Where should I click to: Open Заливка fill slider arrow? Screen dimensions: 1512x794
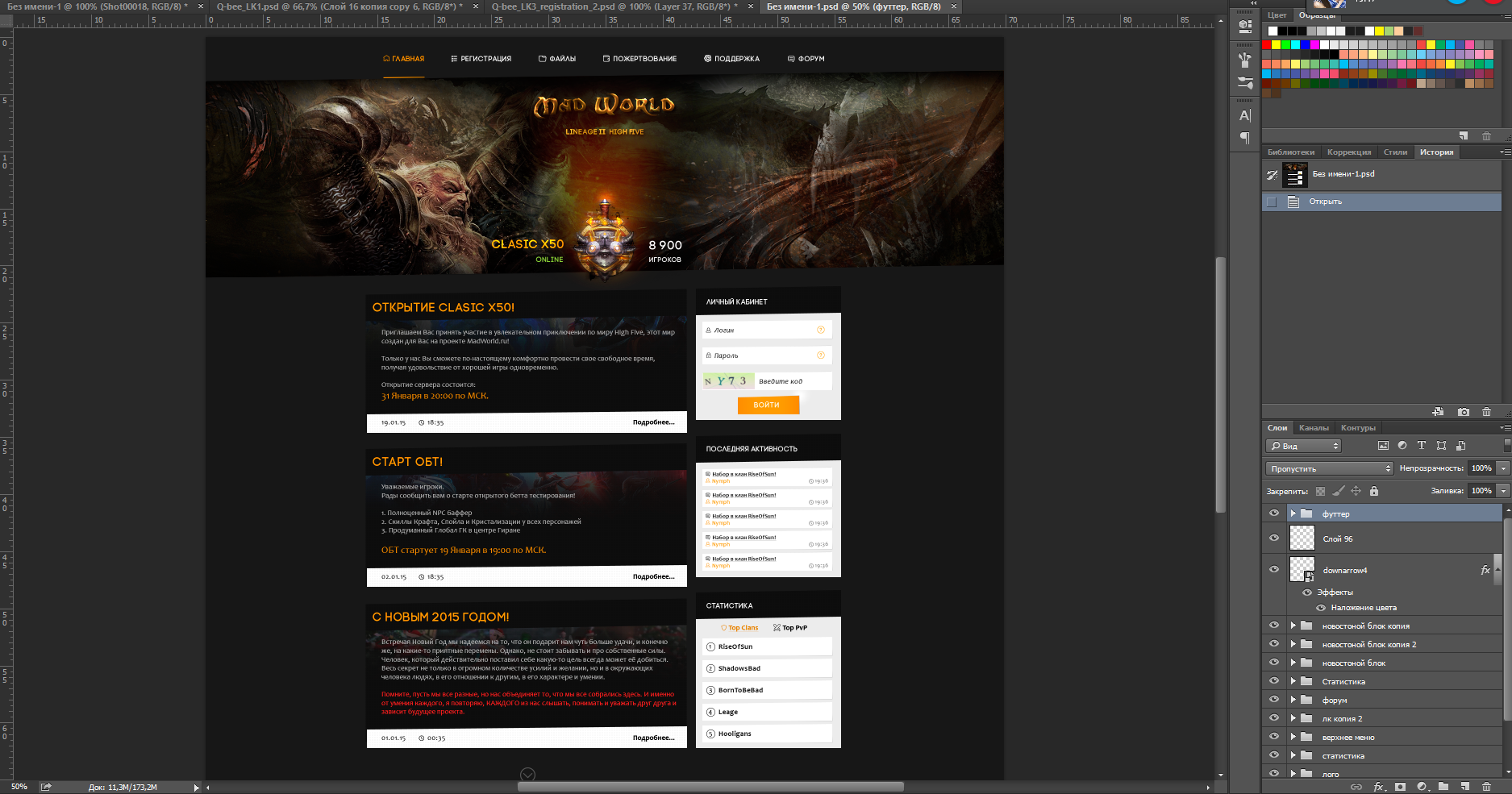coord(1504,491)
